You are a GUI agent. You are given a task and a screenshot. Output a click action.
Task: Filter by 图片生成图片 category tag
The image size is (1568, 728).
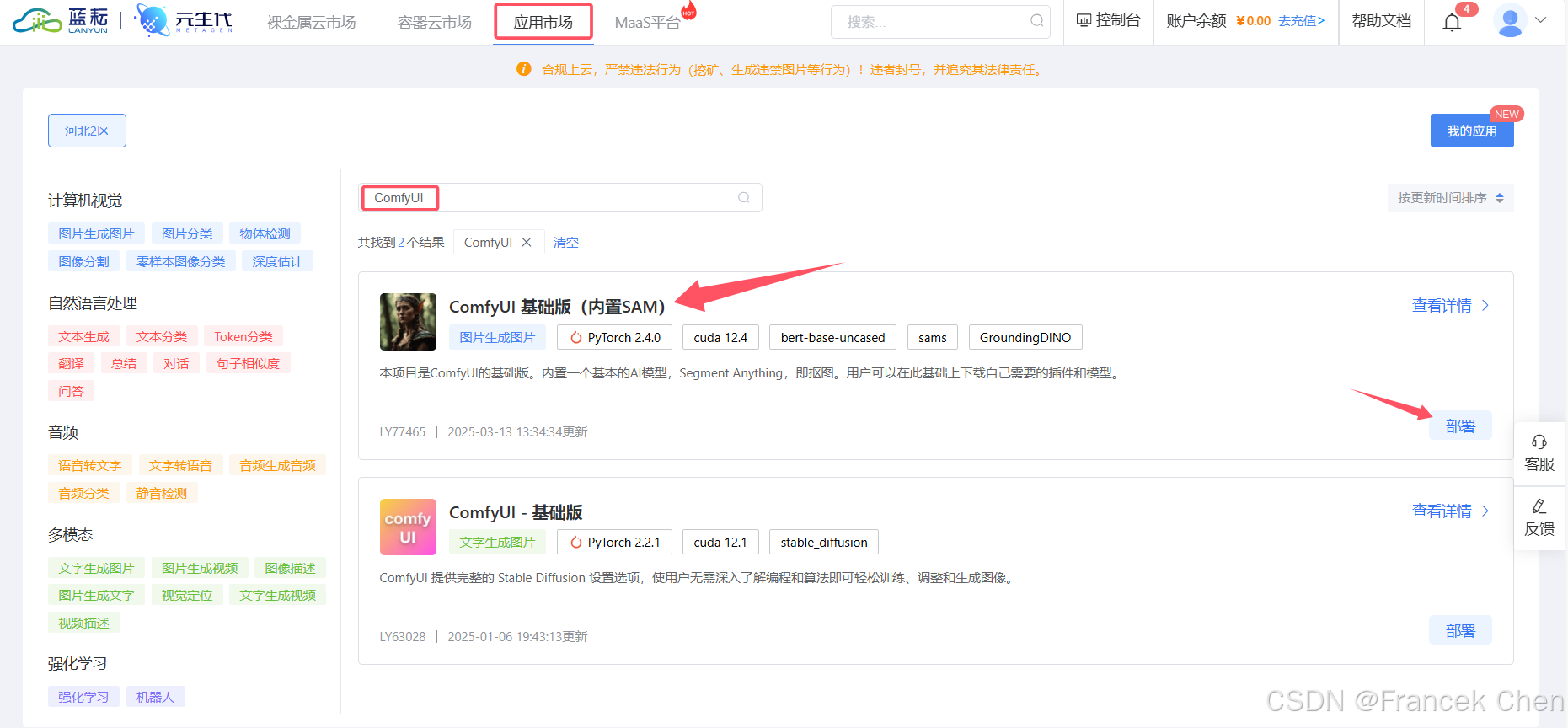(x=96, y=233)
